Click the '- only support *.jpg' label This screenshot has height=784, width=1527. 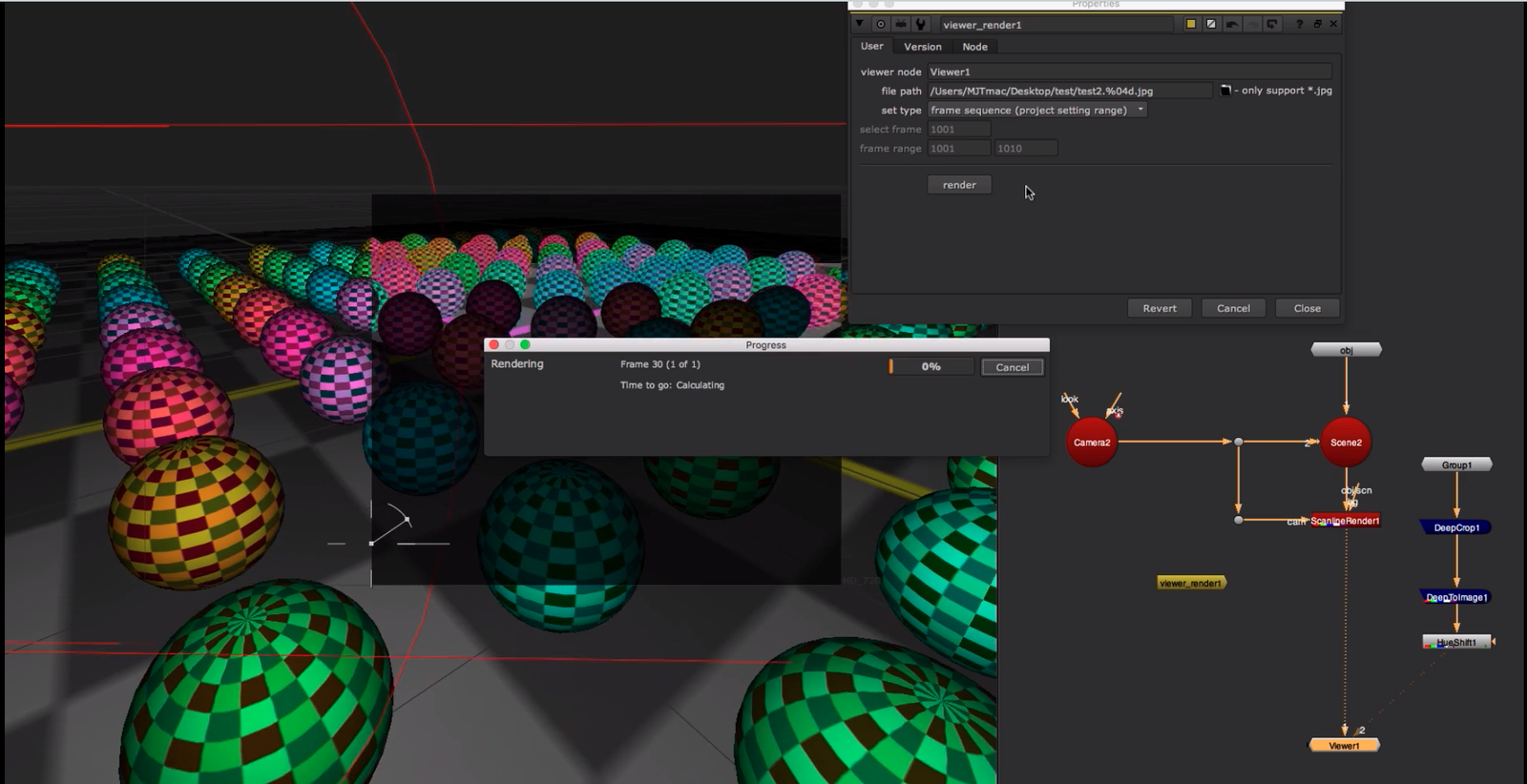pyautogui.click(x=1283, y=91)
